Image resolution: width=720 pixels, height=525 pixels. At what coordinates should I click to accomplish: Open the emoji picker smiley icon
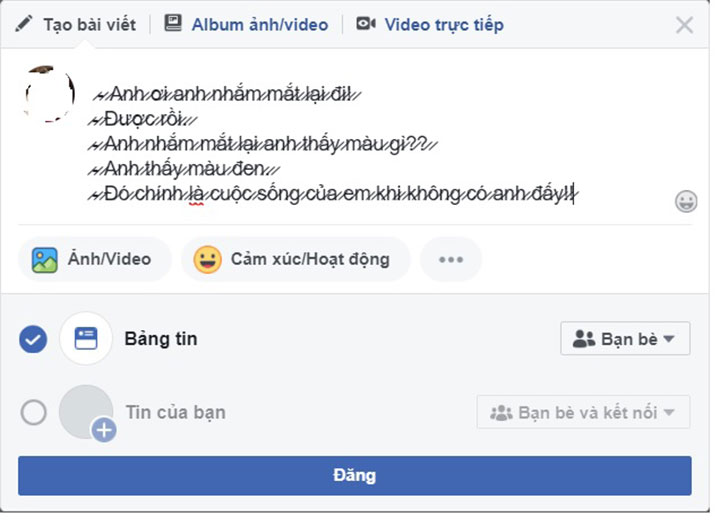coord(686,202)
